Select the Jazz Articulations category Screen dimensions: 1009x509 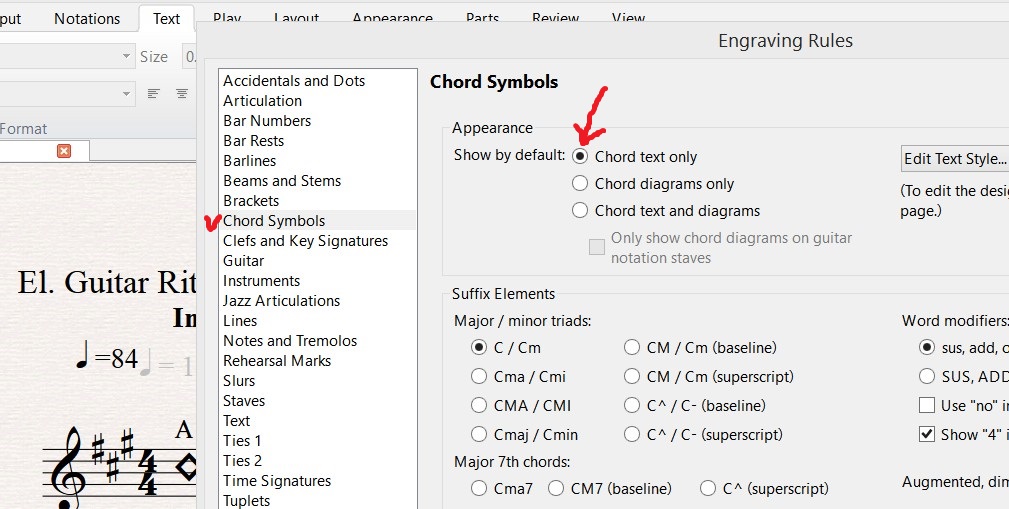[x=281, y=301]
